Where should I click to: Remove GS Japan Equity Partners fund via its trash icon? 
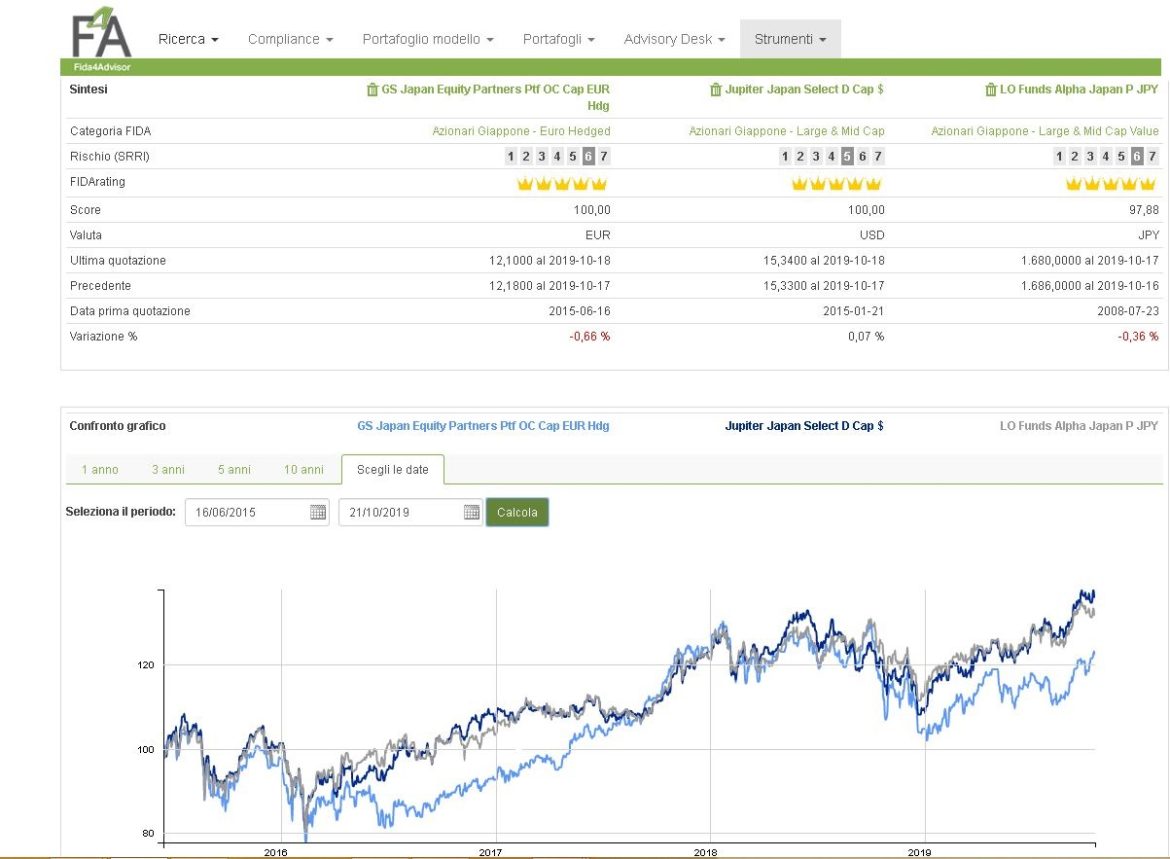pos(372,90)
